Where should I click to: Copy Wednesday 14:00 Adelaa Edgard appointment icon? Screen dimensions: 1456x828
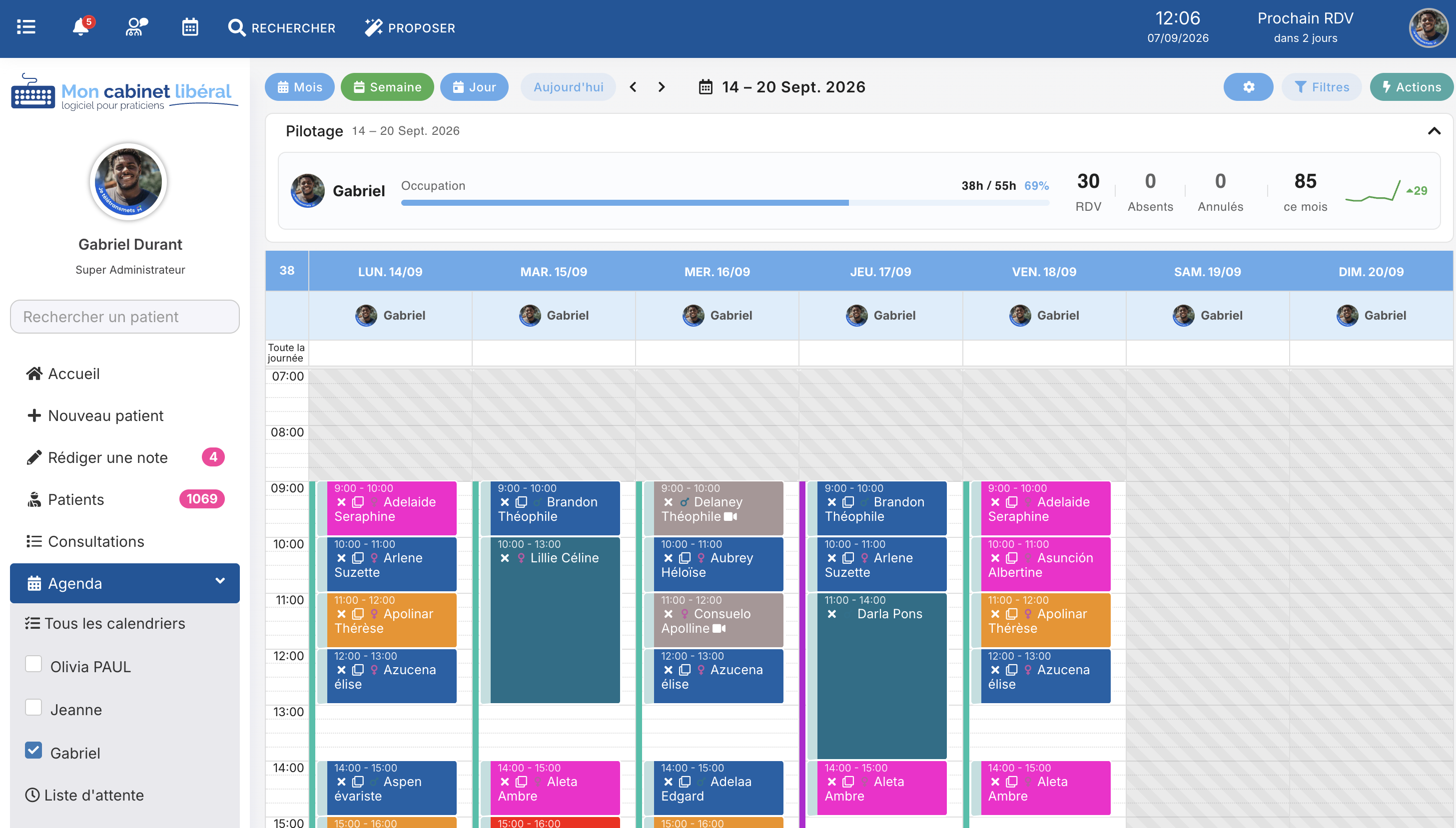tap(685, 783)
